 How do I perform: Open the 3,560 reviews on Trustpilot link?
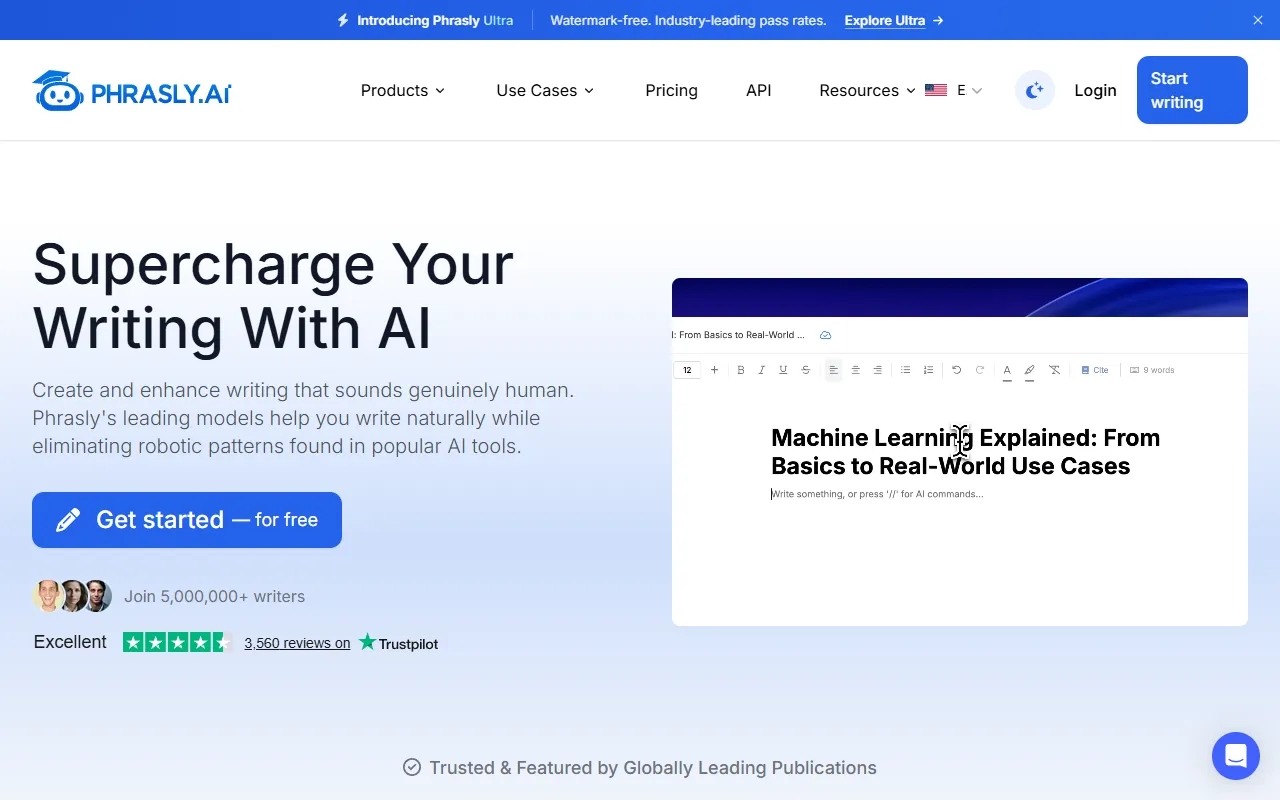pos(341,643)
